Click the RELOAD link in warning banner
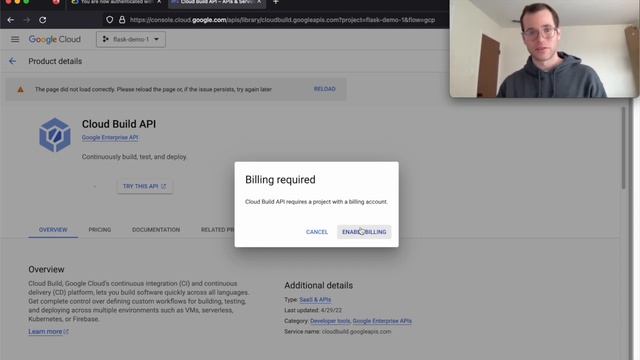The height and width of the screenshot is (360, 640). point(324,89)
